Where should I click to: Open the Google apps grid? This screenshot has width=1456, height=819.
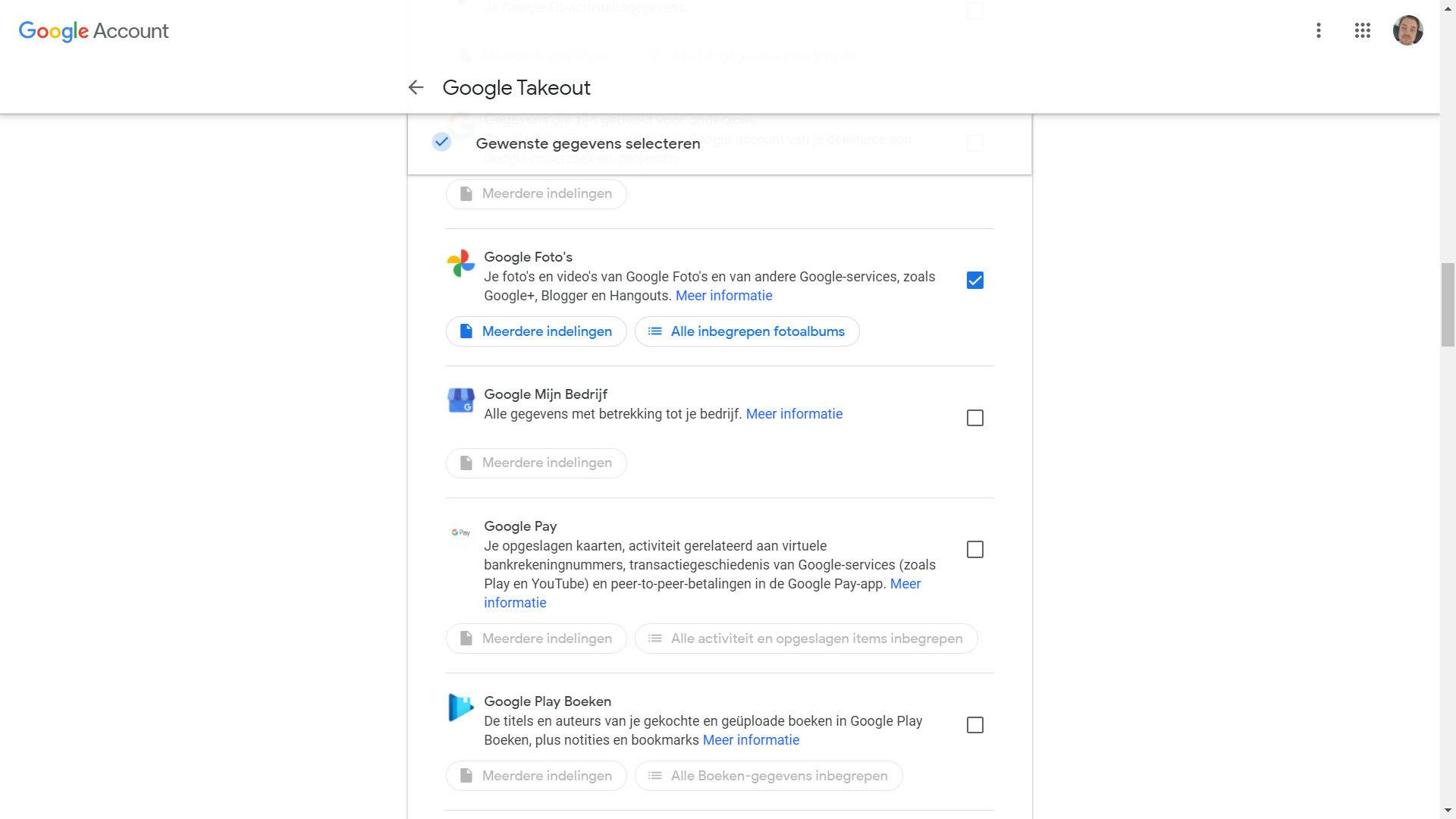pos(1362,30)
